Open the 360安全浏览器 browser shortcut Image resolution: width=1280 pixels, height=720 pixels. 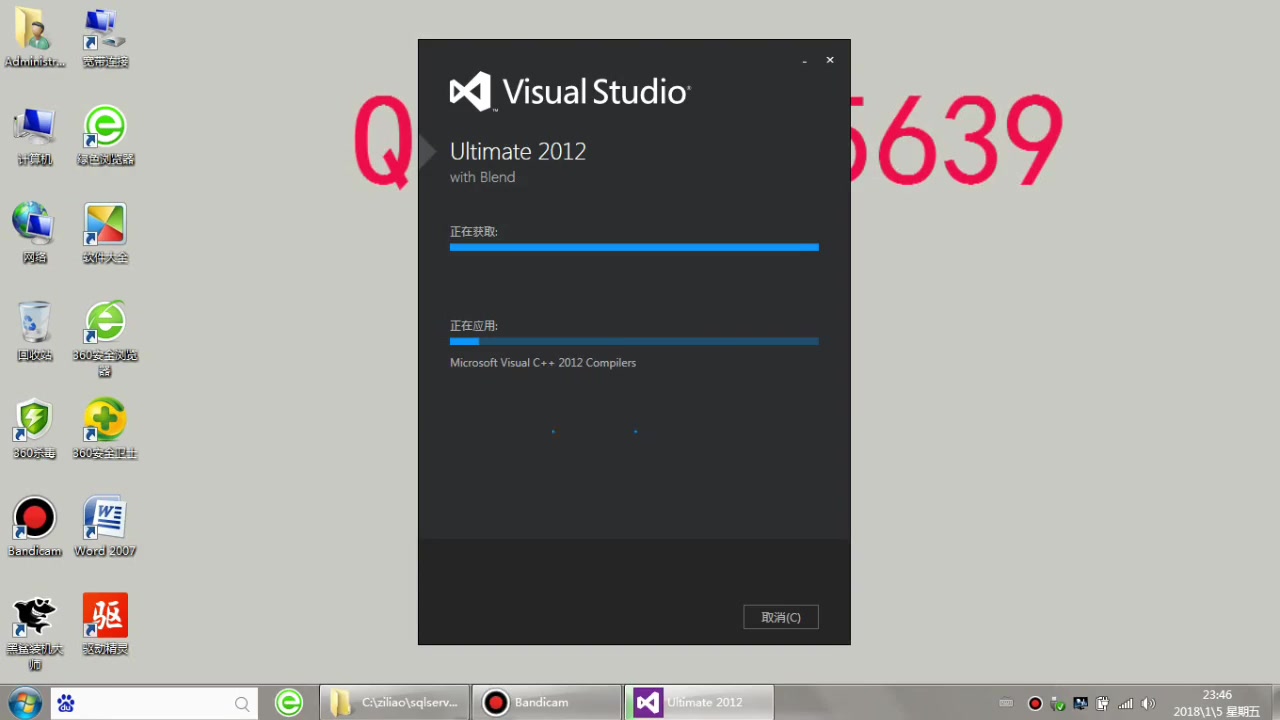pos(105,338)
